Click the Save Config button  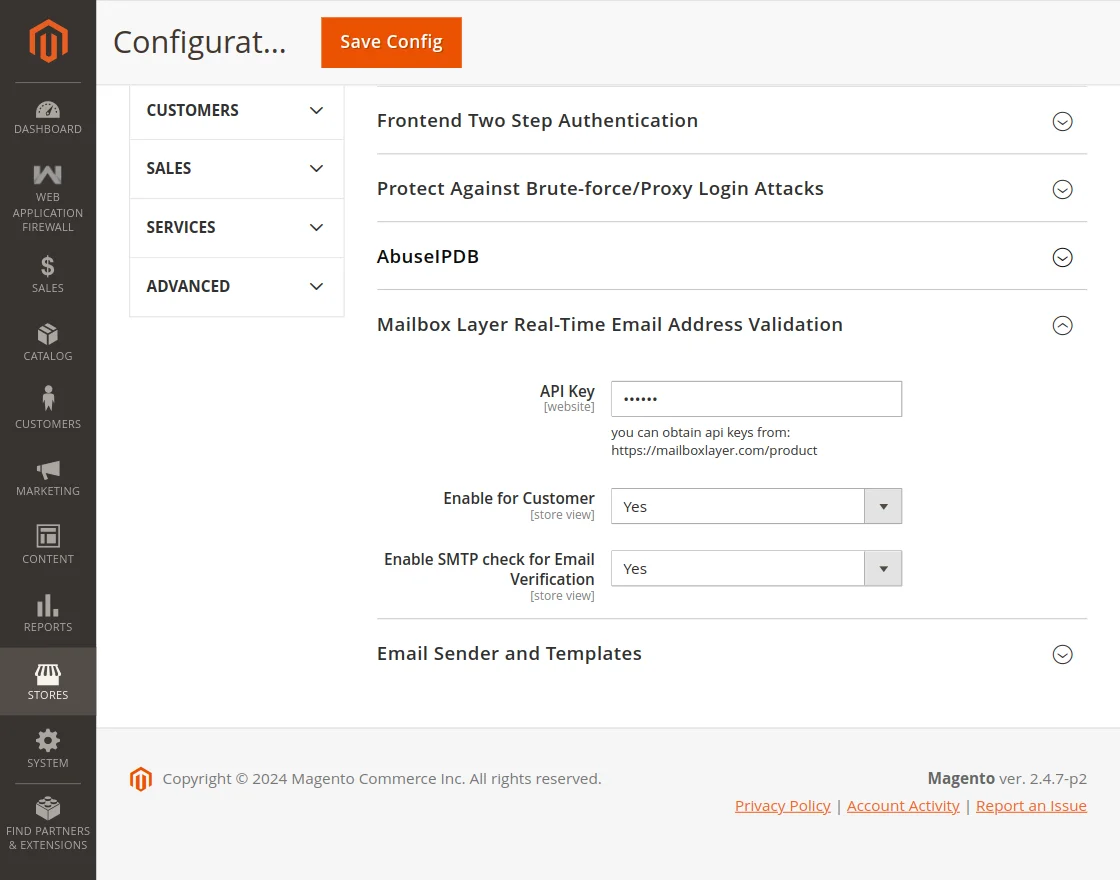[x=391, y=43]
